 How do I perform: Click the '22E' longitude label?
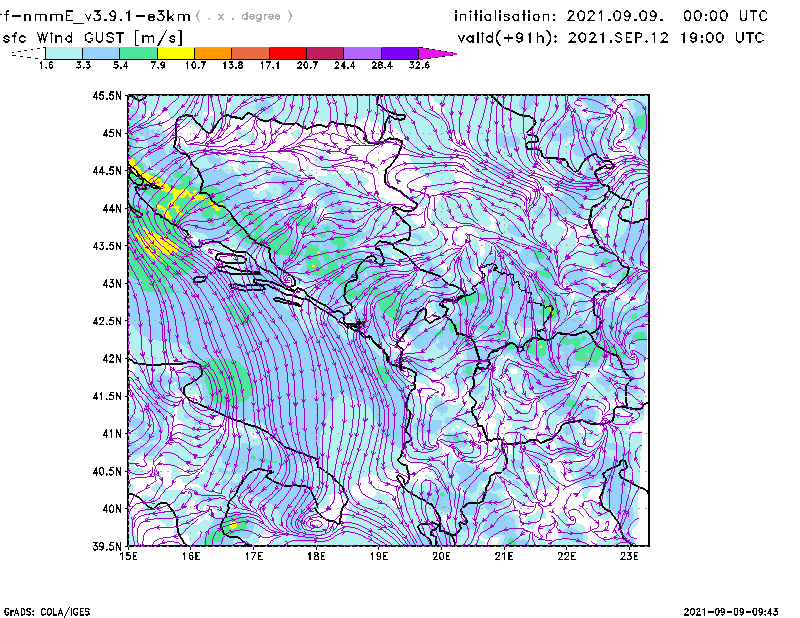567,556
